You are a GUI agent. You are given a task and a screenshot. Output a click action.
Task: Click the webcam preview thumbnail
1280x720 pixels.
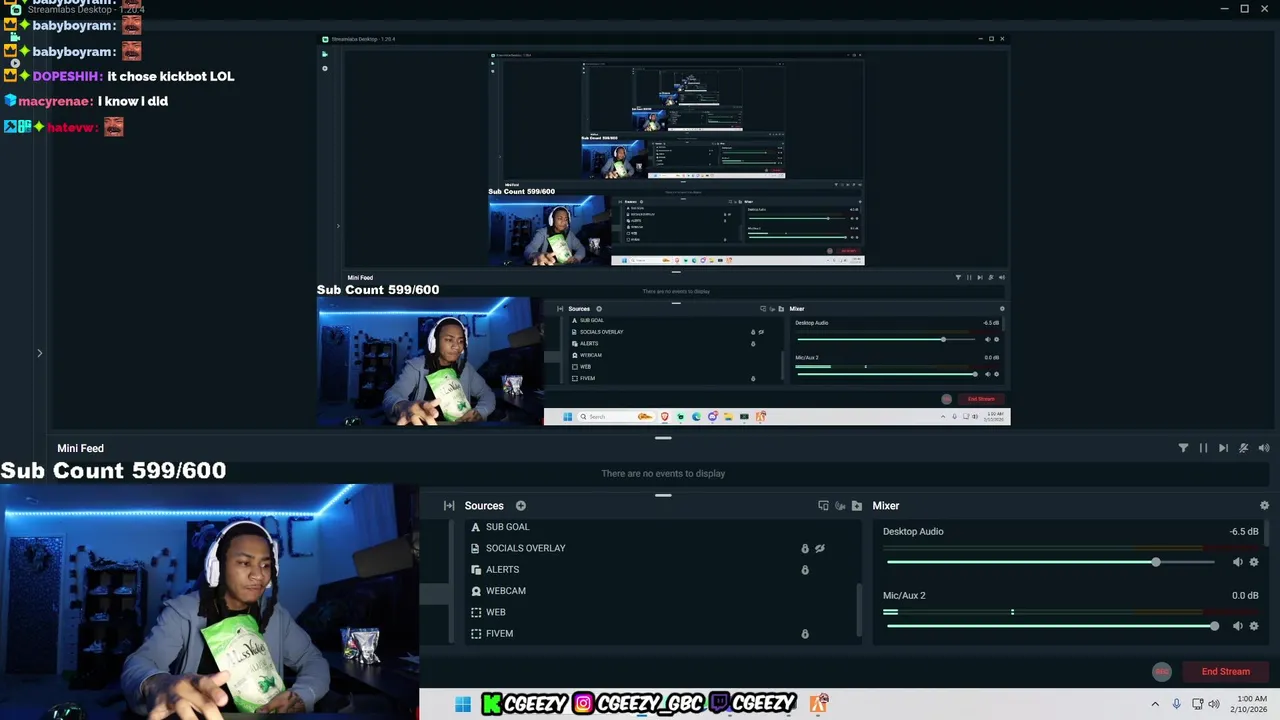[209, 602]
